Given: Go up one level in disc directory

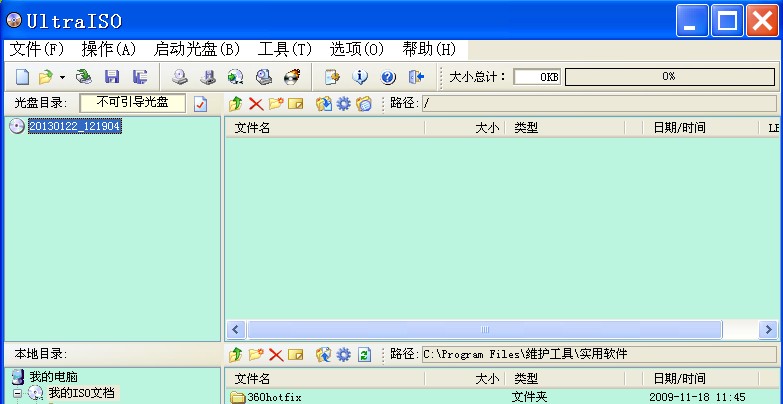Looking at the screenshot, I should click(x=236, y=104).
